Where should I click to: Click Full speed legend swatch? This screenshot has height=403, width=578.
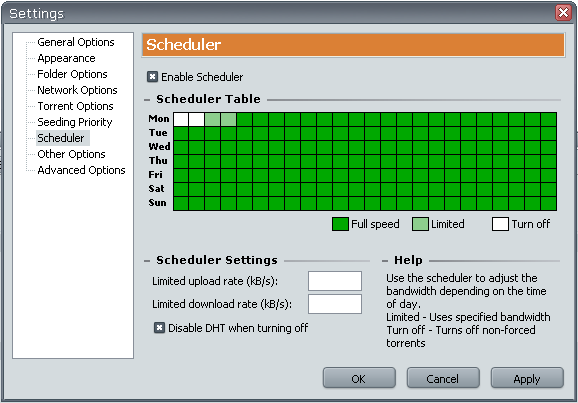tap(340, 224)
